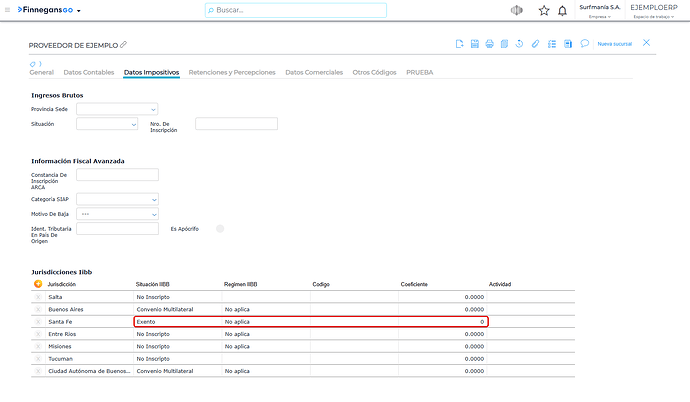Click the Regimen IIBB cell for Entre Rios
Image resolution: width=690 pixels, height=402 pixels.
(x=266, y=334)
